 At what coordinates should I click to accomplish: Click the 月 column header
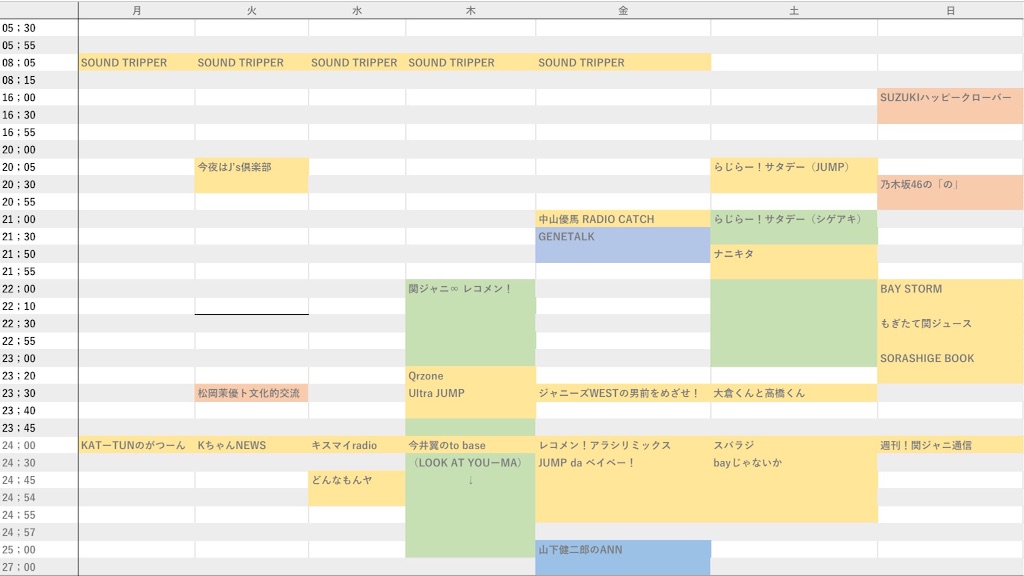[136, 10]
